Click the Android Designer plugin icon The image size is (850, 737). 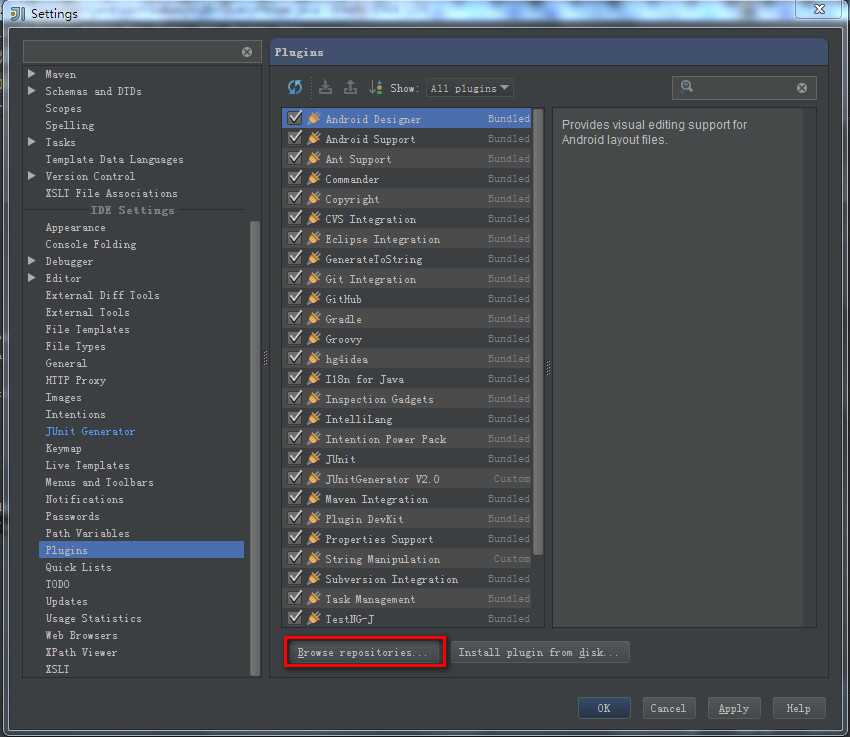[314, 119]
